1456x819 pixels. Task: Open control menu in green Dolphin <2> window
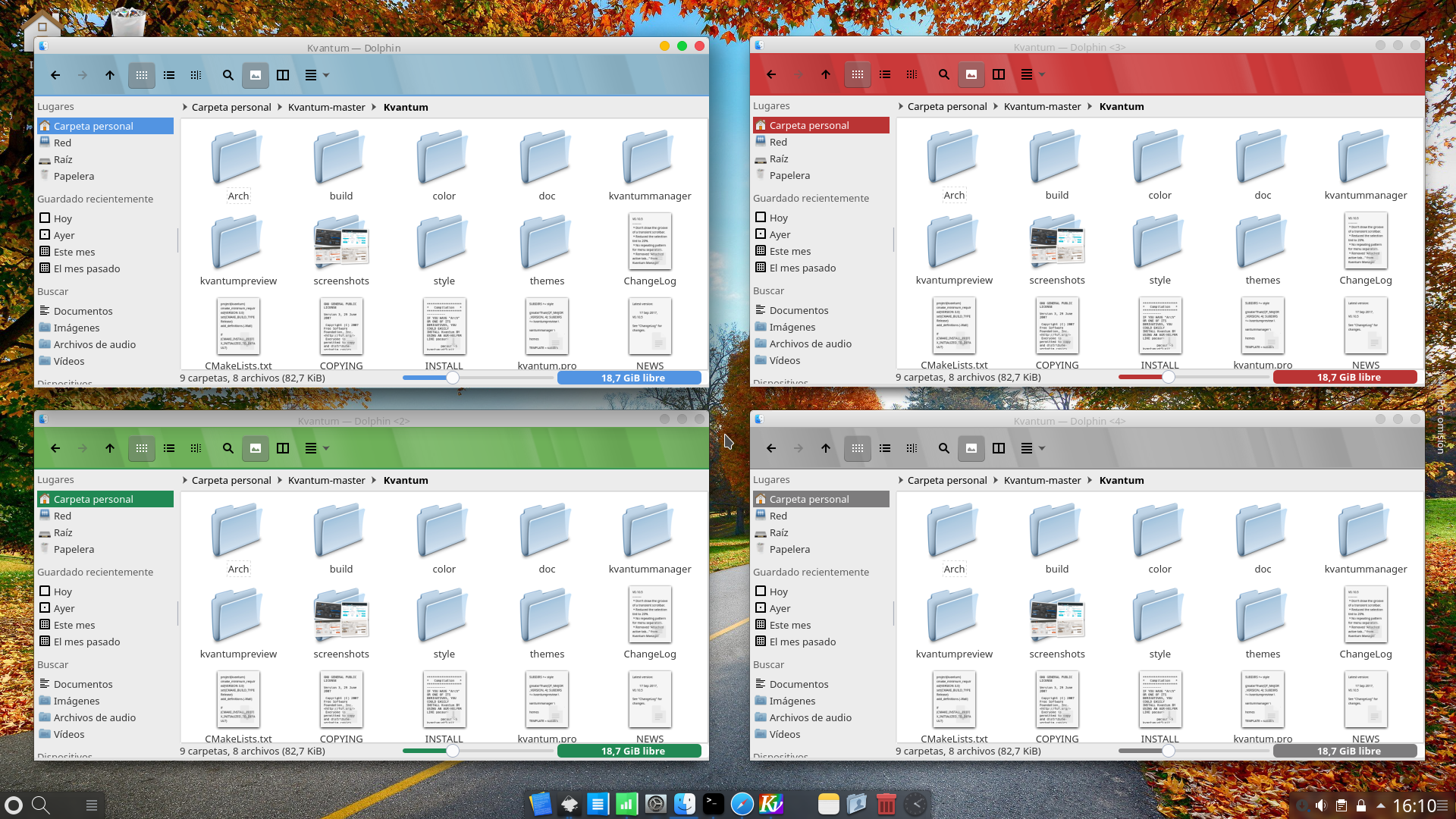coord(316,448)
